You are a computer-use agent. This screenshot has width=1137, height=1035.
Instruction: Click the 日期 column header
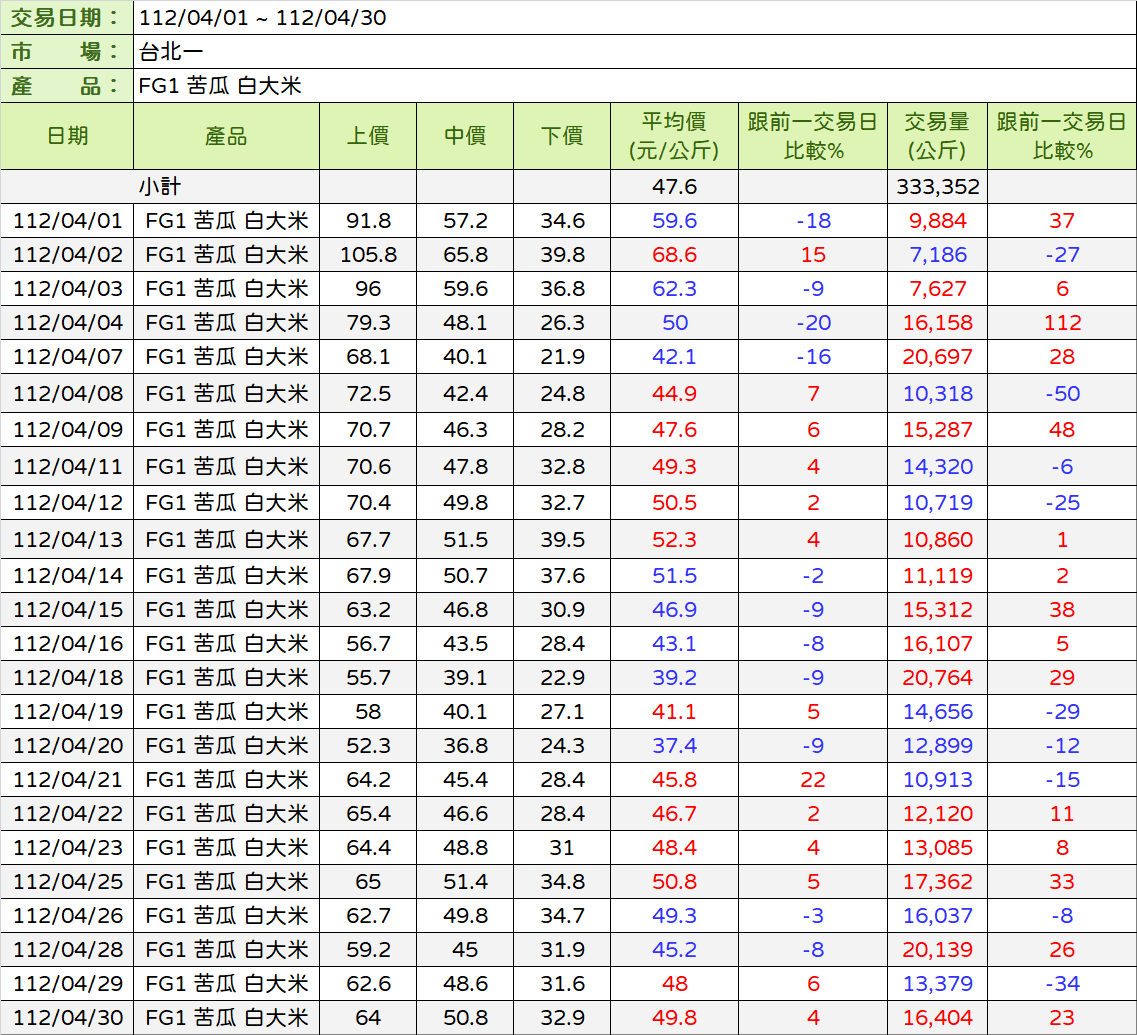(67, 136)
